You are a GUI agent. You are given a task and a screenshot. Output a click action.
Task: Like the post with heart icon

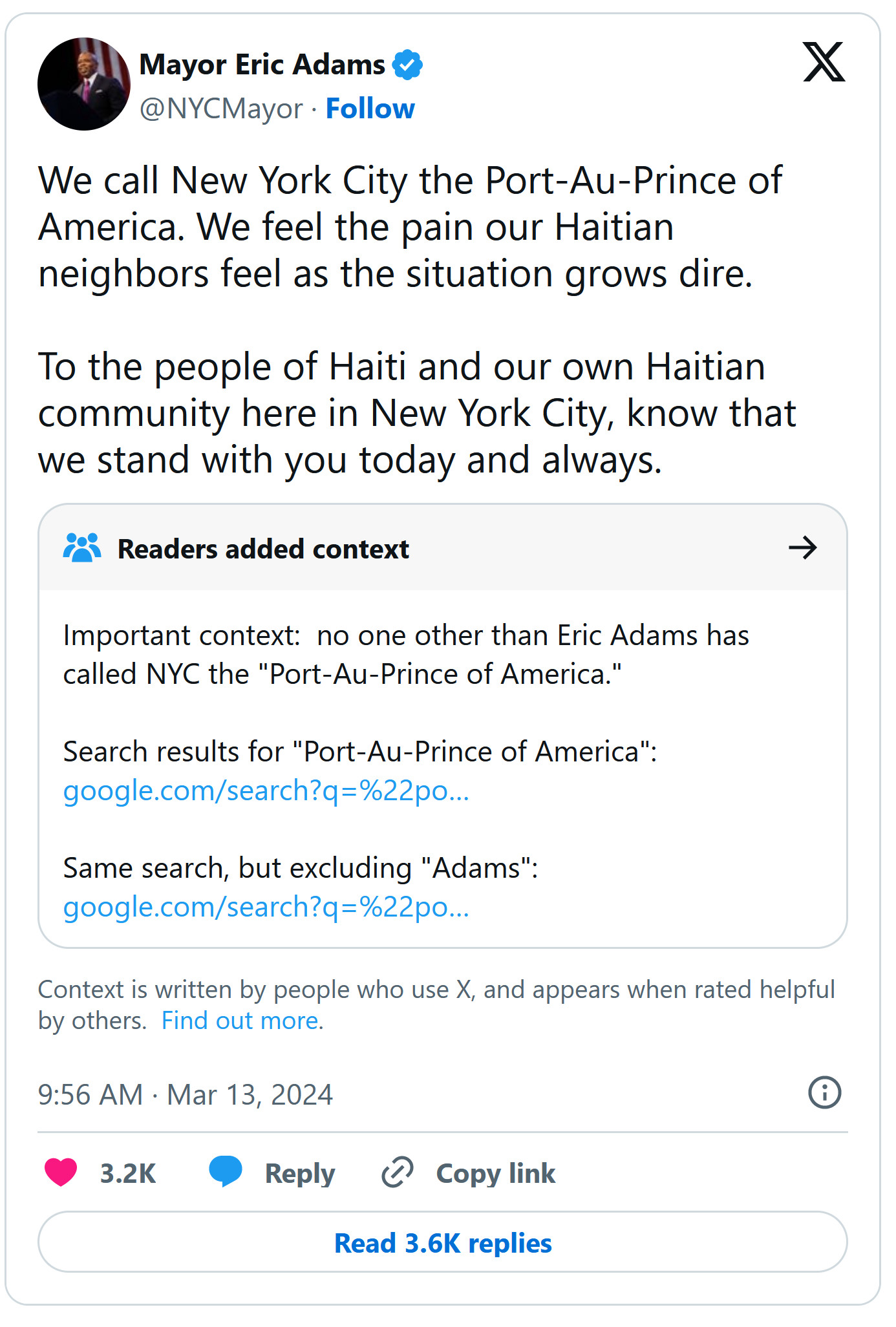61,1173
